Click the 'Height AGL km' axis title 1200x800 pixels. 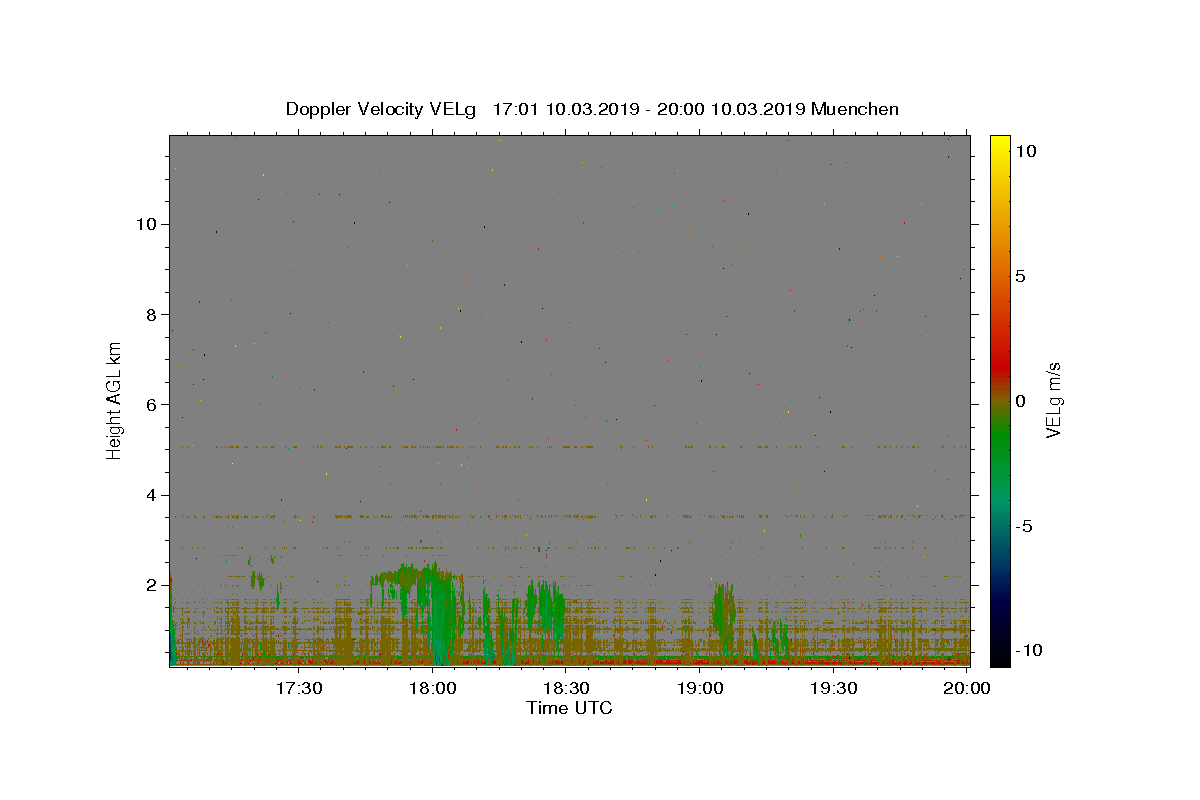(x=115, y=400)
